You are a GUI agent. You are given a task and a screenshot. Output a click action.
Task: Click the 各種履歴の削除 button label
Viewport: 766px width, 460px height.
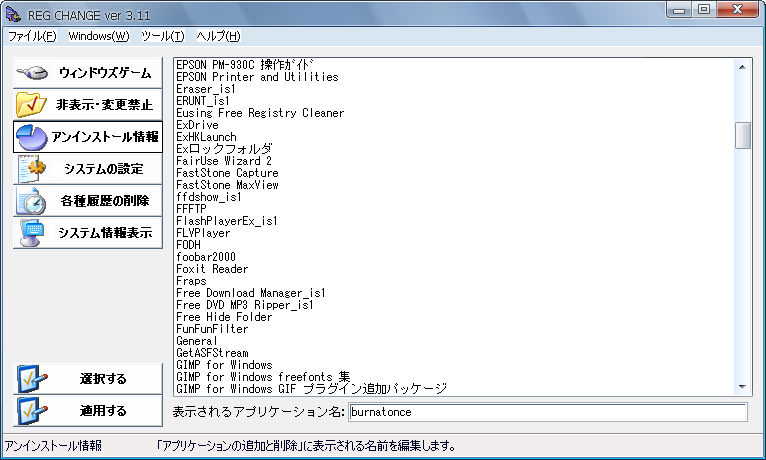click(105, 201)
